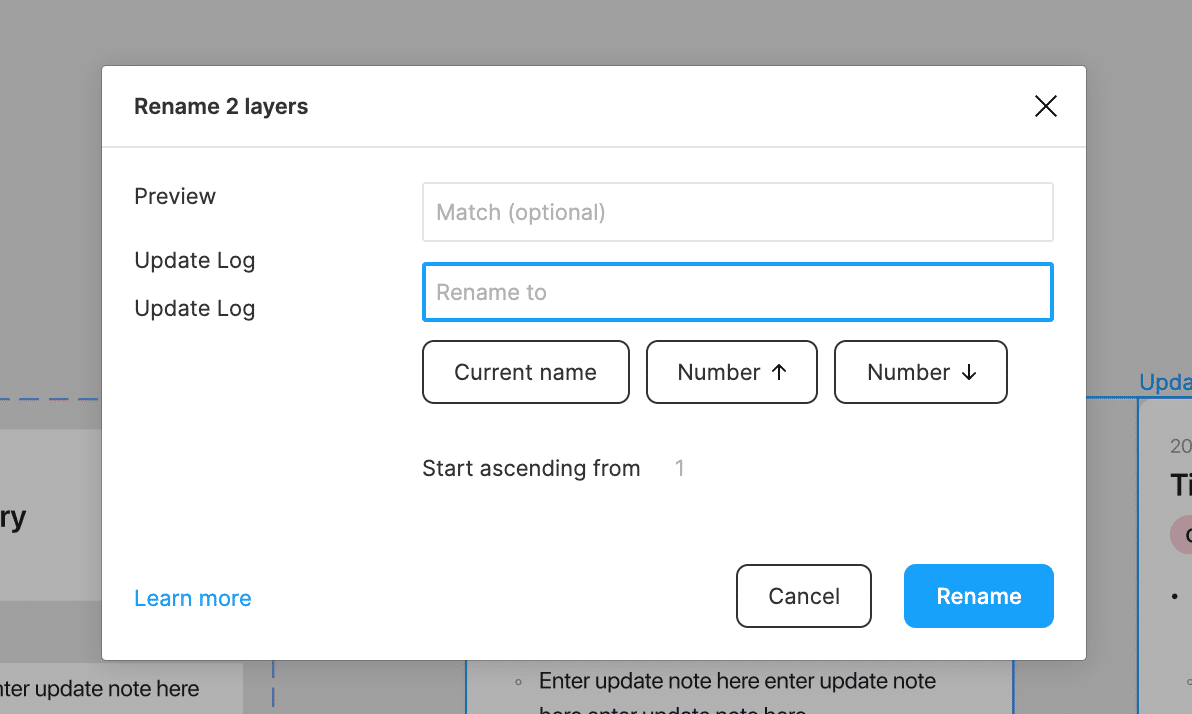The image size is (1192, 714).
Task: Open the Learn more link
Action: click(193, 598)
